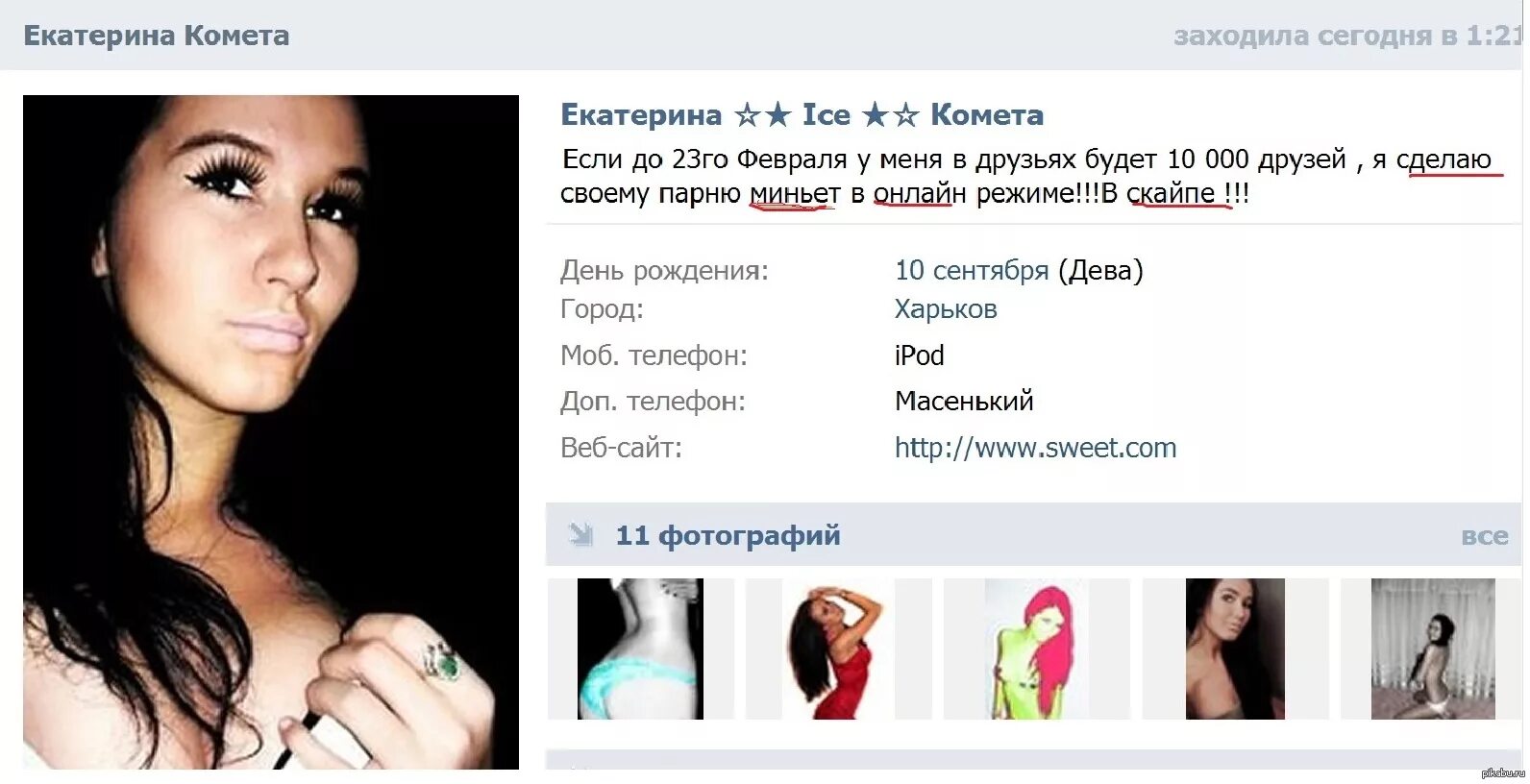This screenshot has width=1530, height=784.
Task: Click the Масенький additional phone value
Action: pos(964,401)
